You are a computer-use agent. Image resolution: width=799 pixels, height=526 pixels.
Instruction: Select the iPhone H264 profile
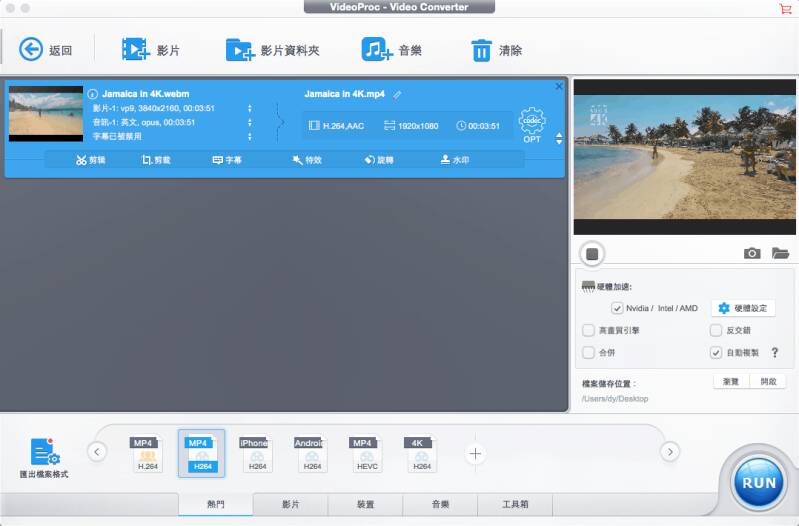point(257,453)
